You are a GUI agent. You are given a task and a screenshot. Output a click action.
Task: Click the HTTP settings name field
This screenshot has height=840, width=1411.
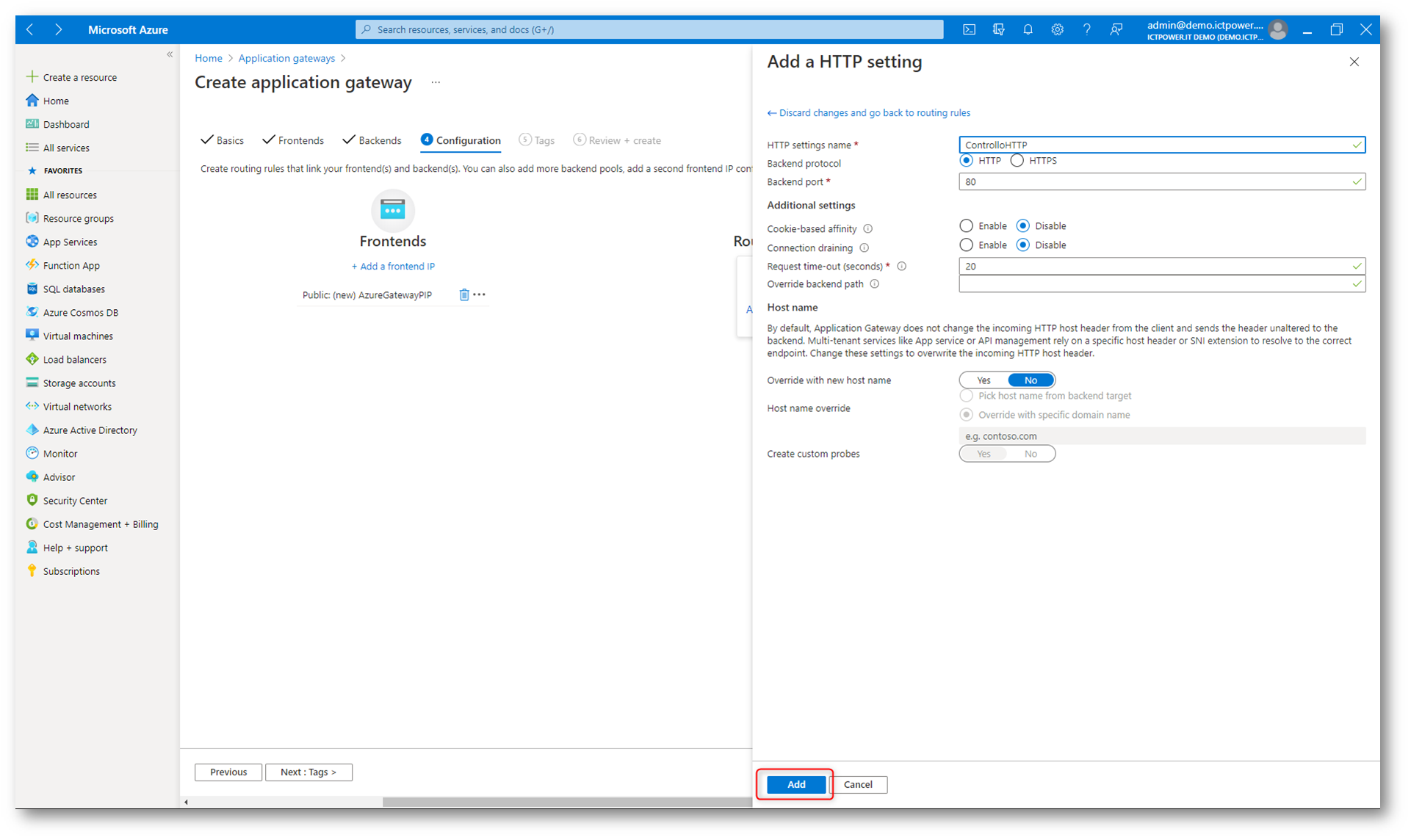tap(1162, 145)
